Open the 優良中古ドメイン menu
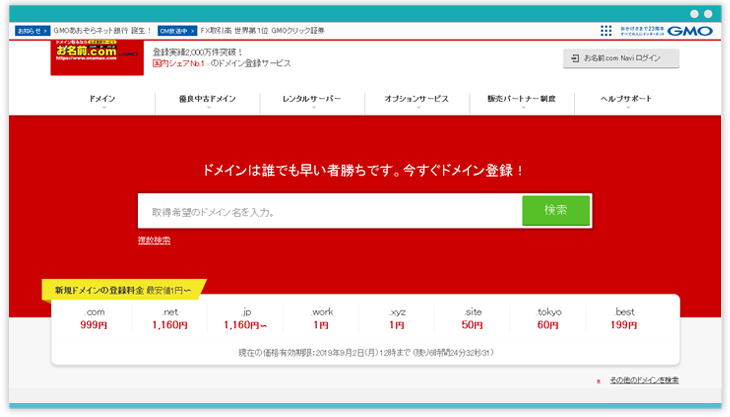The width and height of the screenshot is (730, 417). (208, 99)
